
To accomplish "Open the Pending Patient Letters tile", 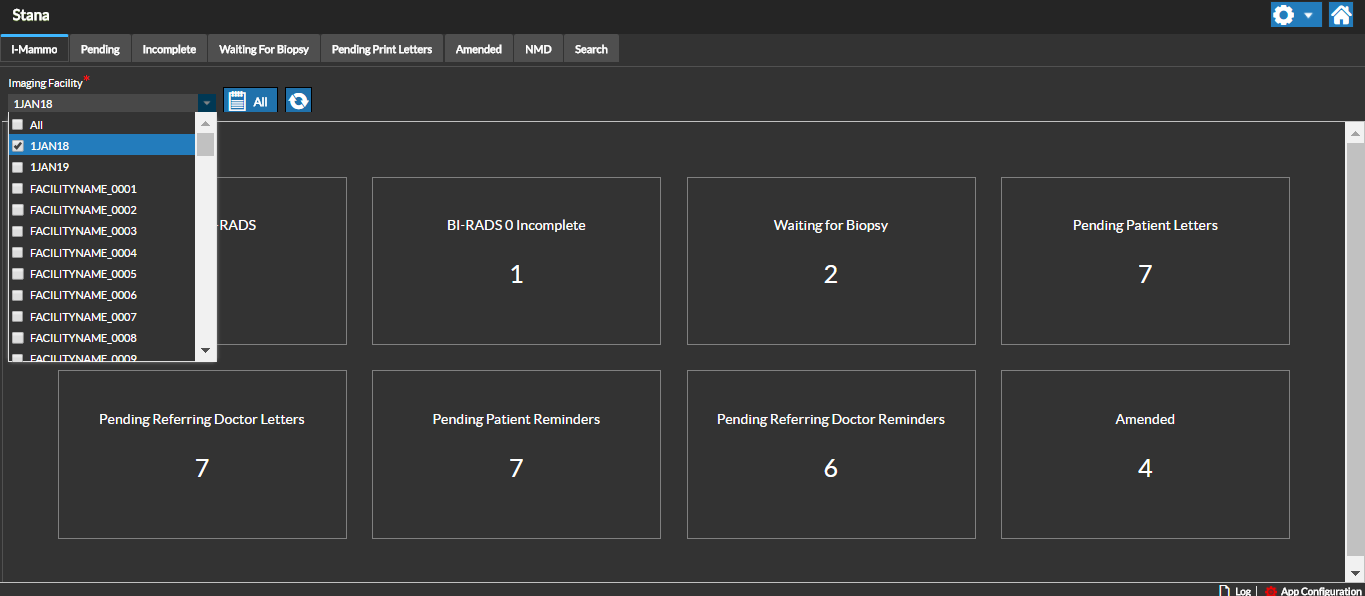I will click(1145, 260).
